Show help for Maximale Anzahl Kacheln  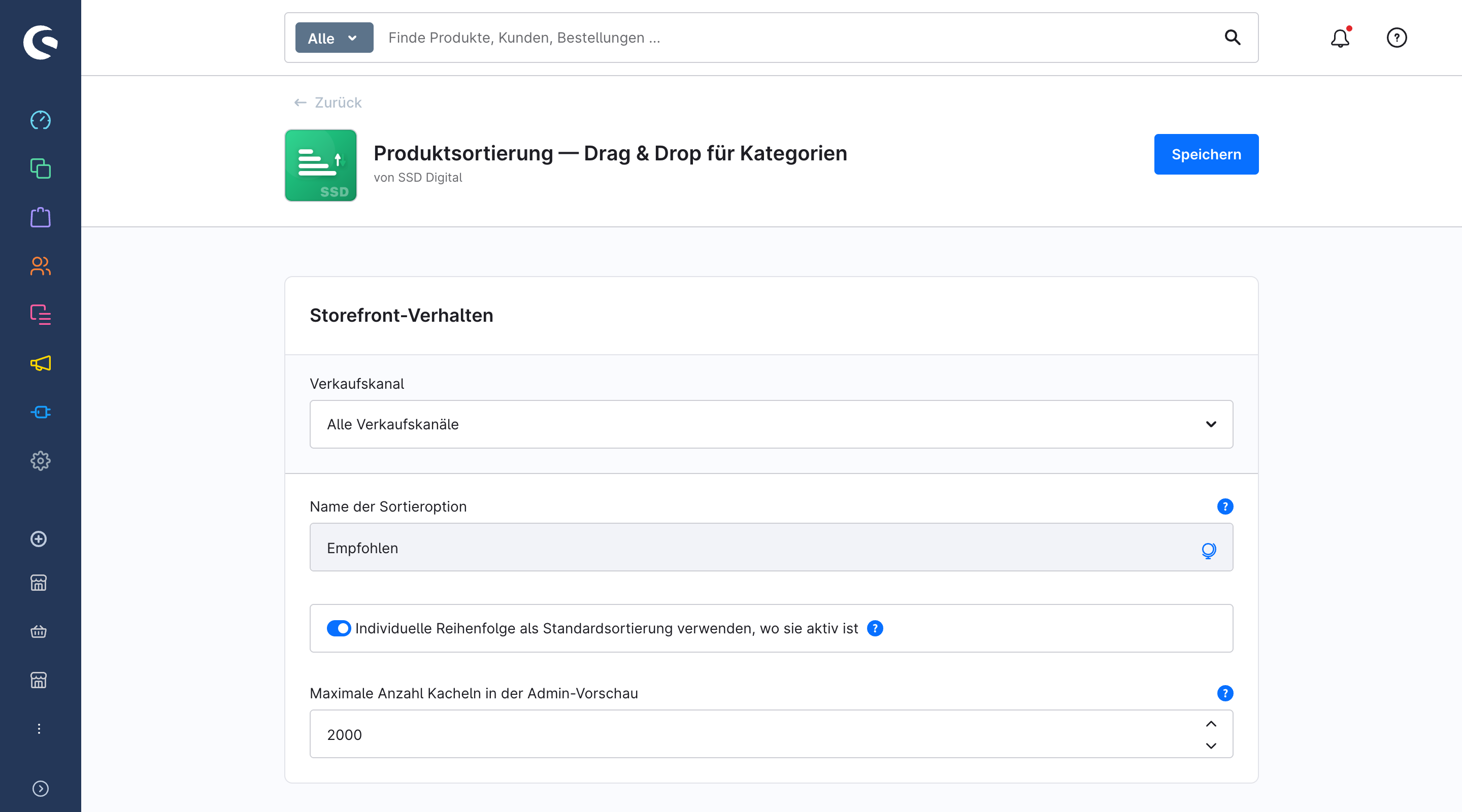coord(1225,693)
